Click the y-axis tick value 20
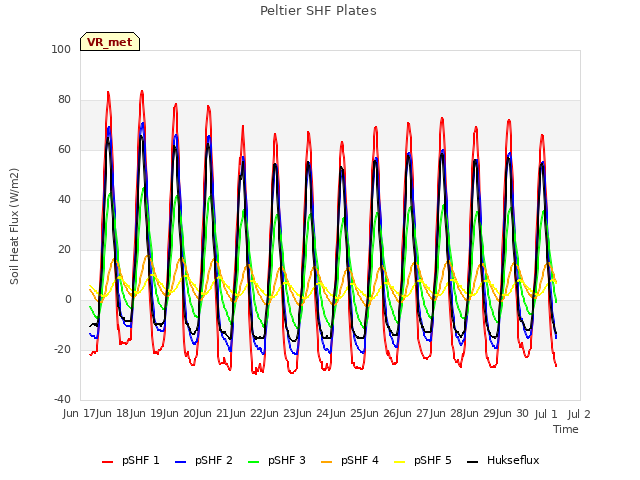This screenshot has width=640, height=480. pyautogui.click(x=64, y=249)
